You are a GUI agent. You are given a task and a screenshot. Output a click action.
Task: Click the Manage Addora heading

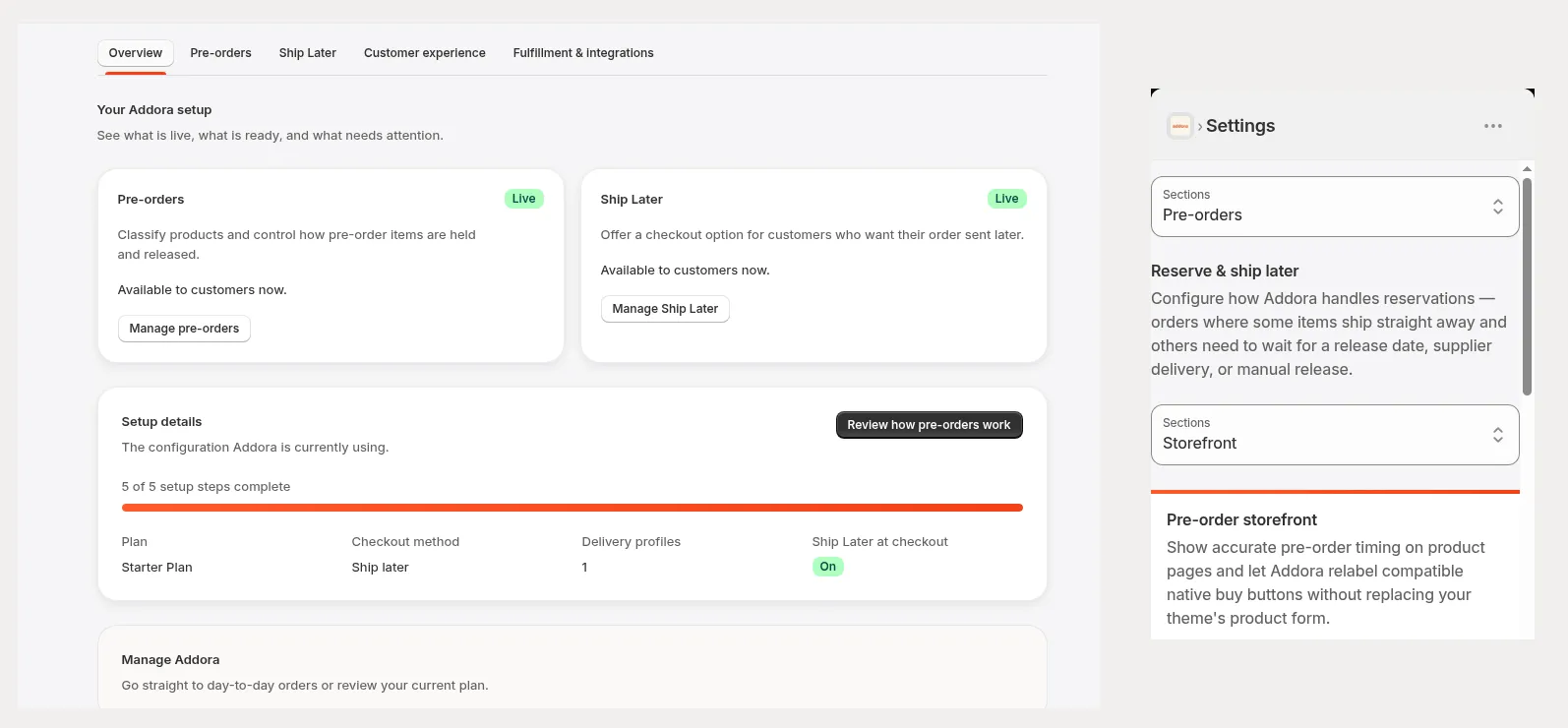(x=170, y=660)
